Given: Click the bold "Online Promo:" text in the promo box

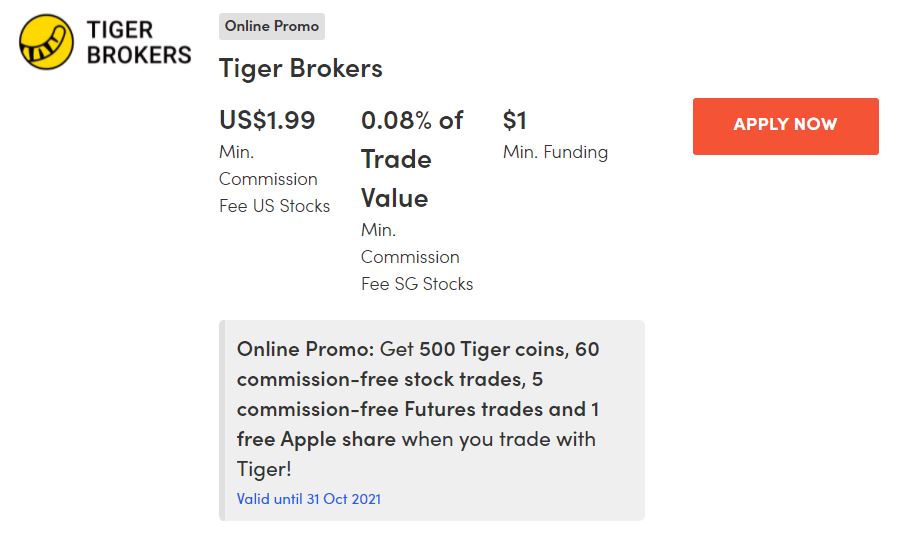Looking at the screenshot, I should [305, 350].
